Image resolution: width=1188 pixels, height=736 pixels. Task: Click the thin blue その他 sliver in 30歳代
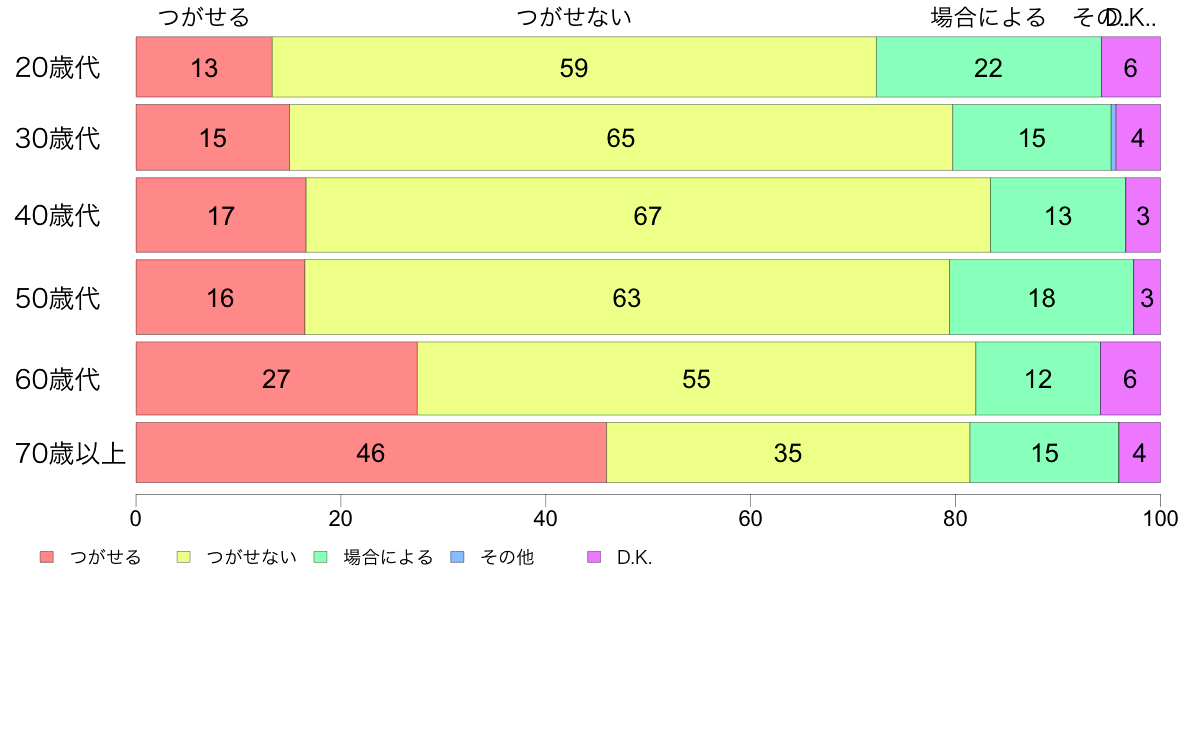[1114, 137]
